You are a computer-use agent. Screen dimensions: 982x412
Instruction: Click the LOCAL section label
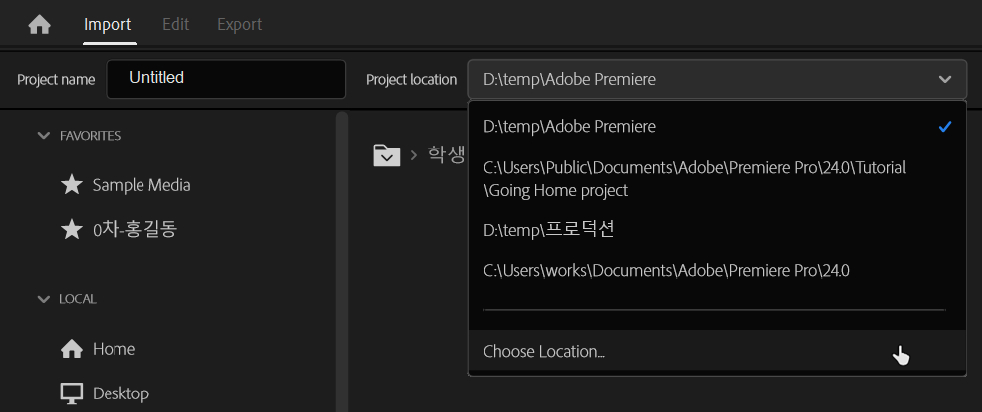click(78, 299)
